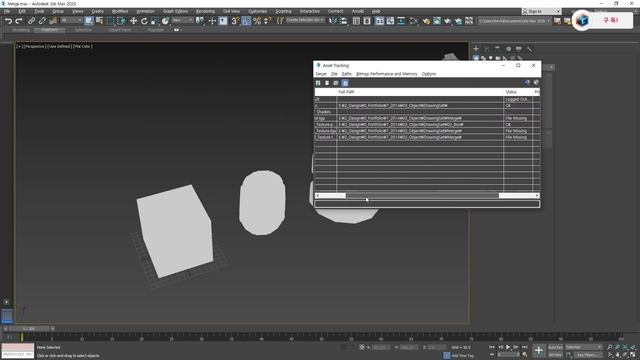Screen dimensions: 640x360
Task: Select the Bind to Space Warp tool
Action: coord(53,21)
